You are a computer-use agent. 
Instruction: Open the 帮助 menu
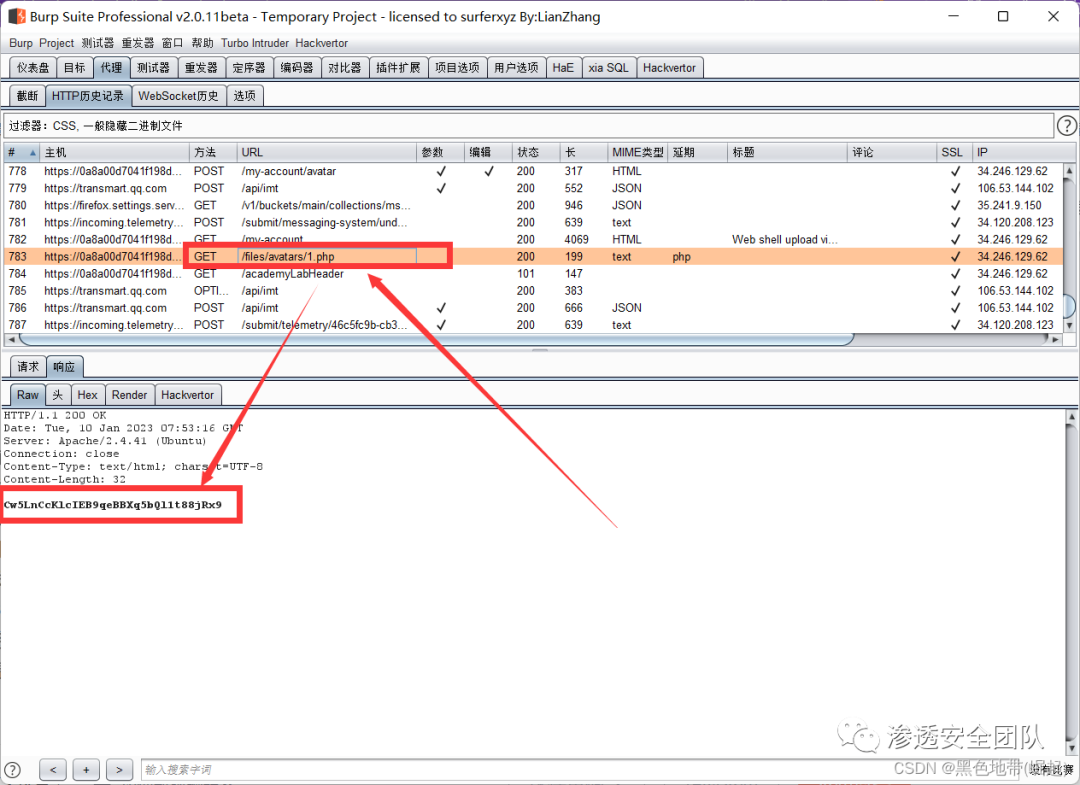[202, 43]
